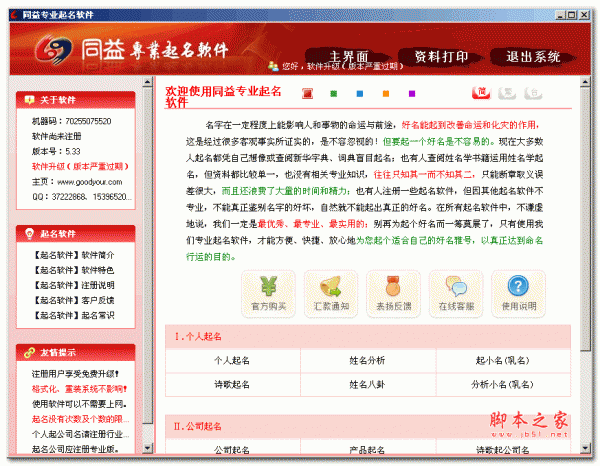Open 资料打印 print data menu
The height and width of the screenshot is (466, 600).
coord(441,57)
